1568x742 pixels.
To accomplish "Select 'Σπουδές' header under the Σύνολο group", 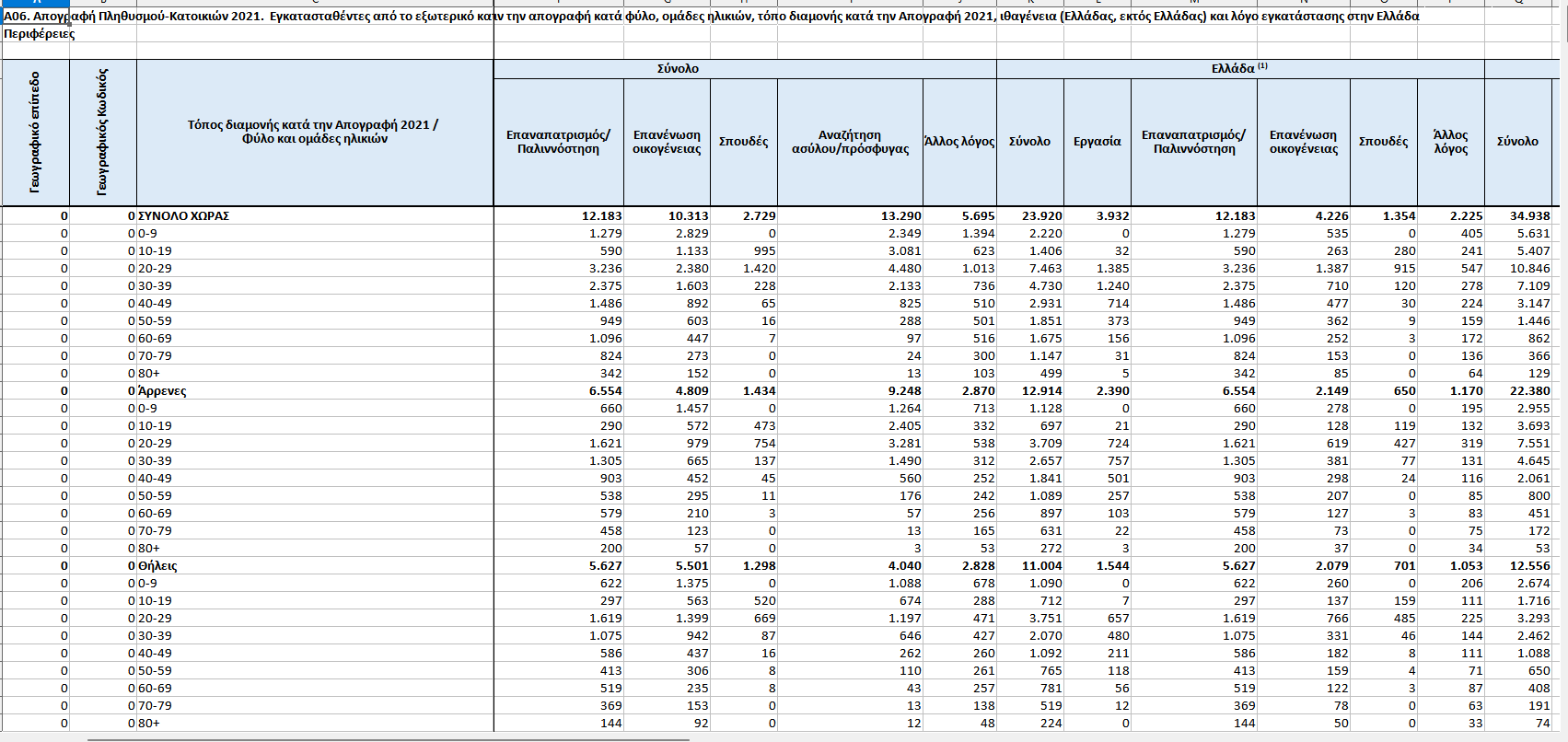I will click(744, 142).
